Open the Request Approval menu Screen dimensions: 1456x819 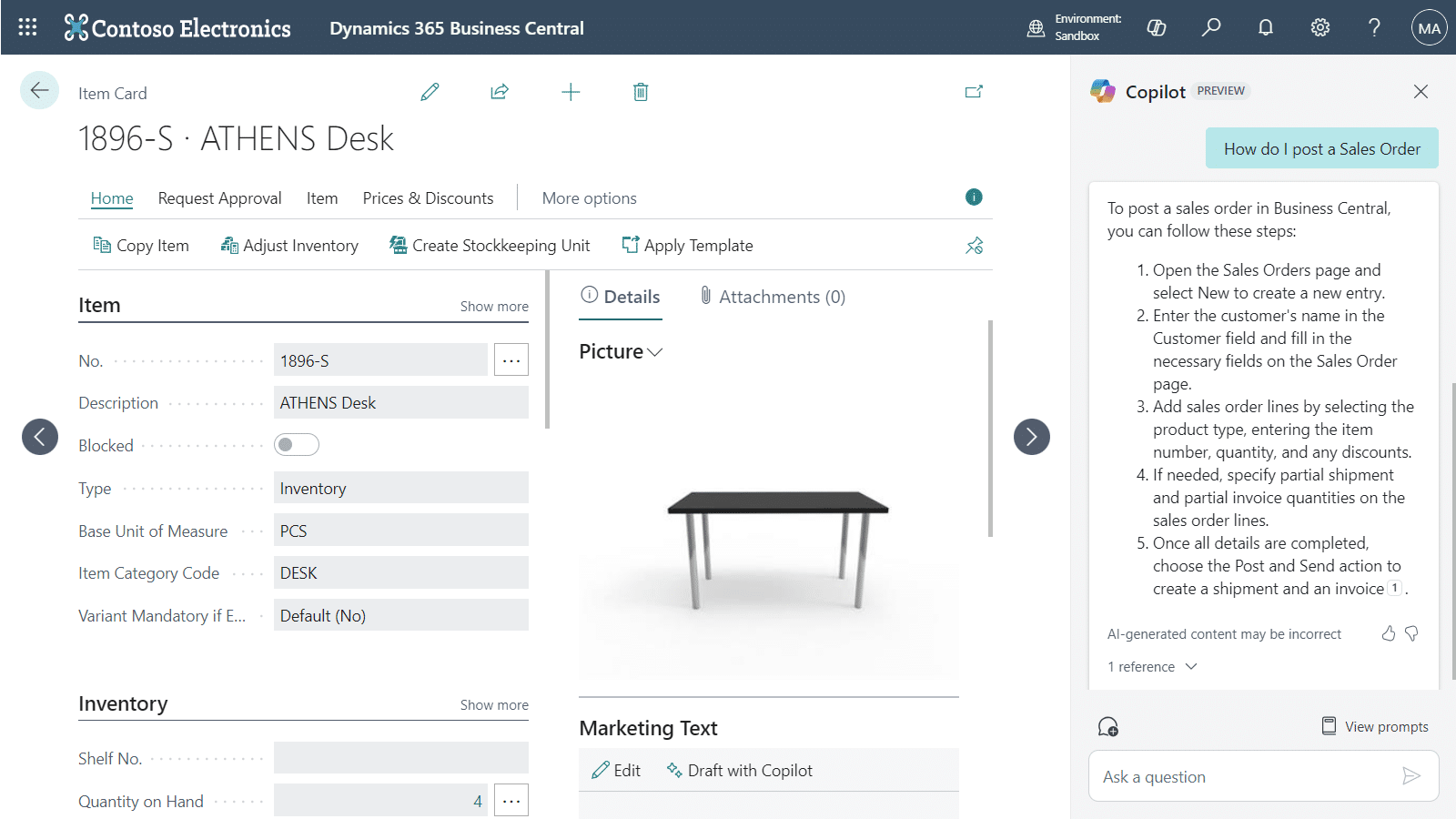point(219,198)
